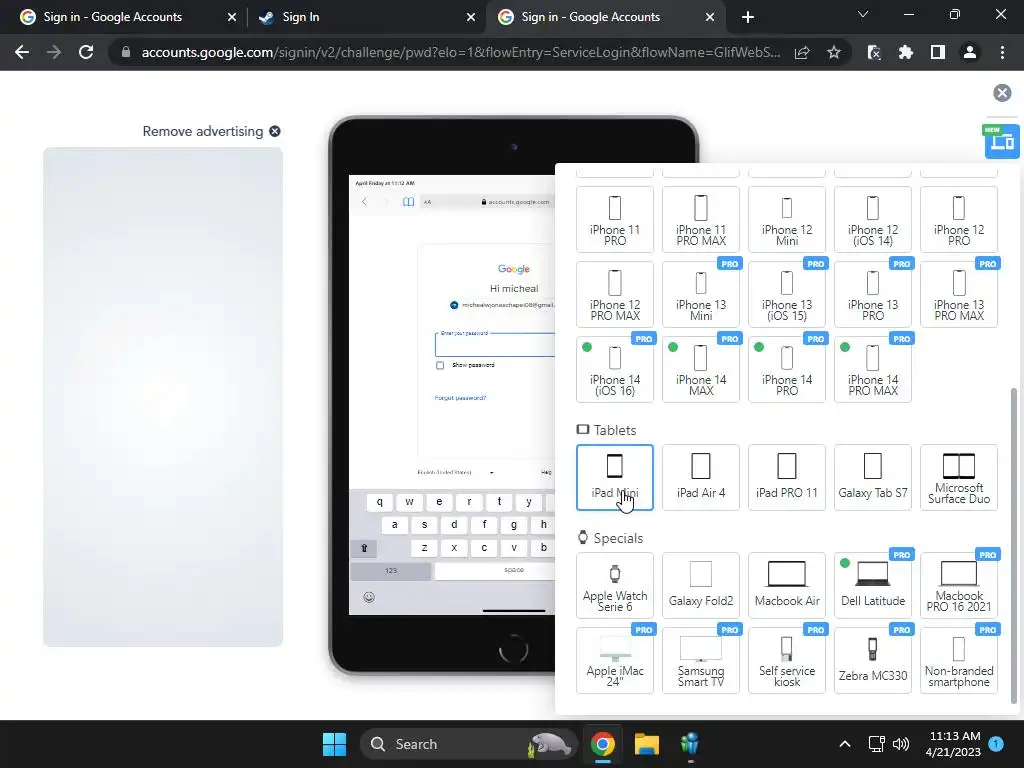This screenshot has width=1024, height=768.
Task: Select the iPhone 11 PRO device
Action: tap(615, 219)
